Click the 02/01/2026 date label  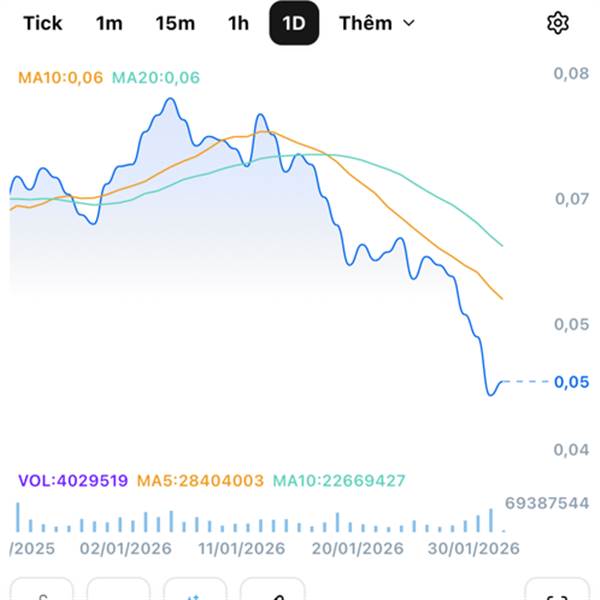126,549
